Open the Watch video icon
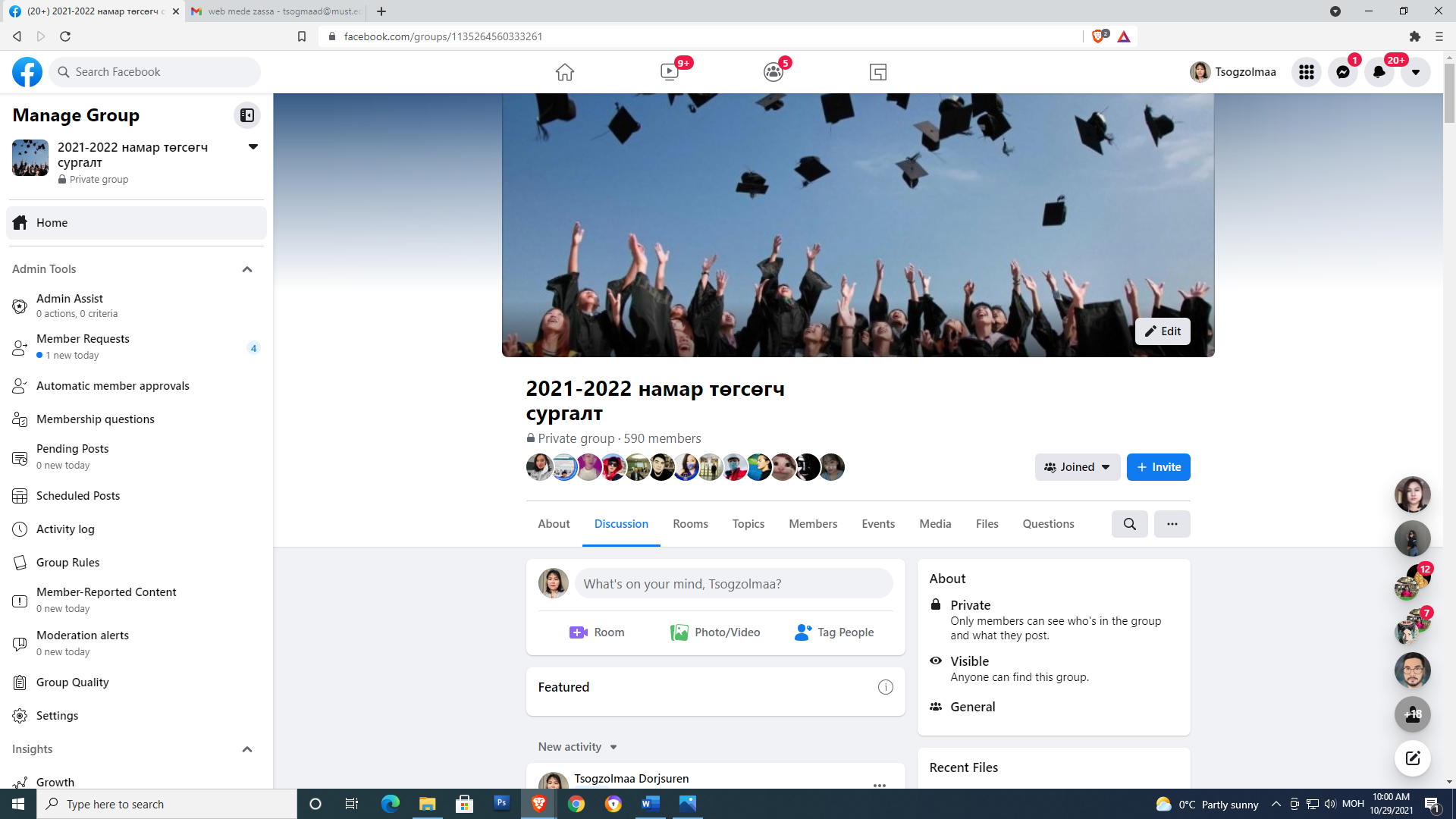Image resolution: width=1456 pixels, height=819 pixels. tap(670, 72)
